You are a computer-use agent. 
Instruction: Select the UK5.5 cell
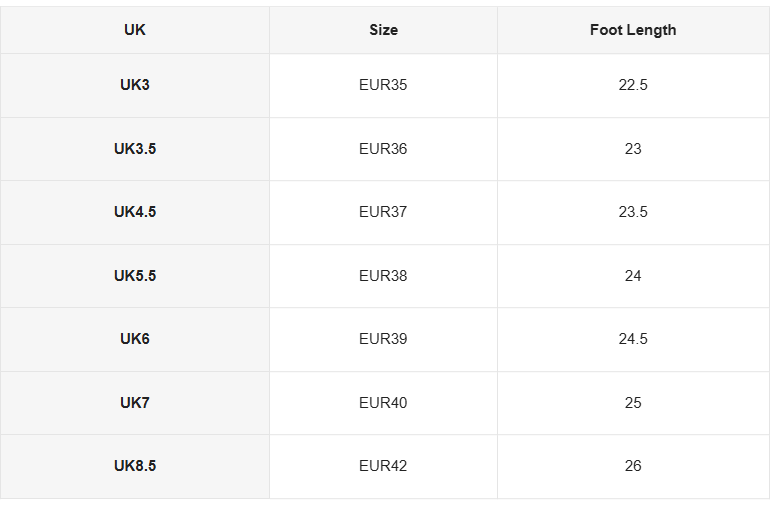(x=135, y=276)
